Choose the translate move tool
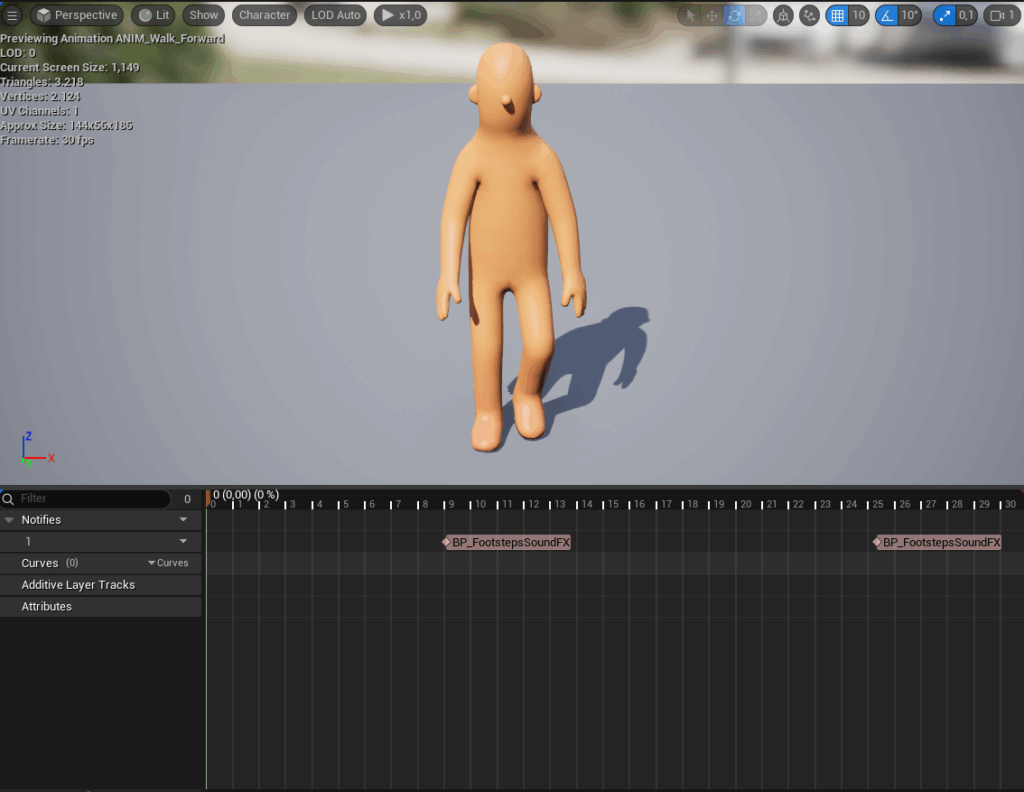This screenshot has width=1024, height=792. tap(712, 15)
